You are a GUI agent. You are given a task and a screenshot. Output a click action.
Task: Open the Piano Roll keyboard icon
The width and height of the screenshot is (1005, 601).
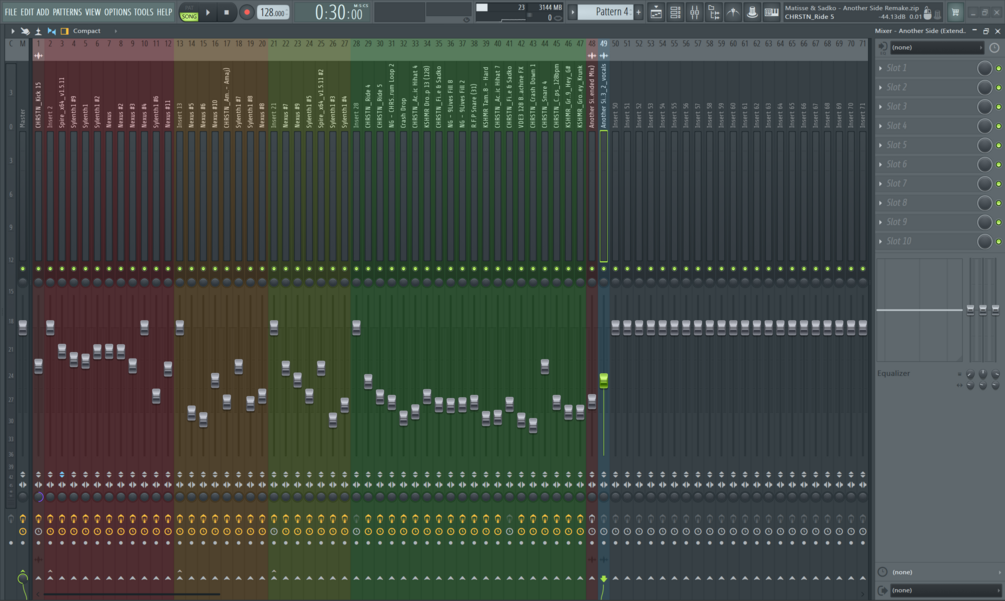point(771,12)
